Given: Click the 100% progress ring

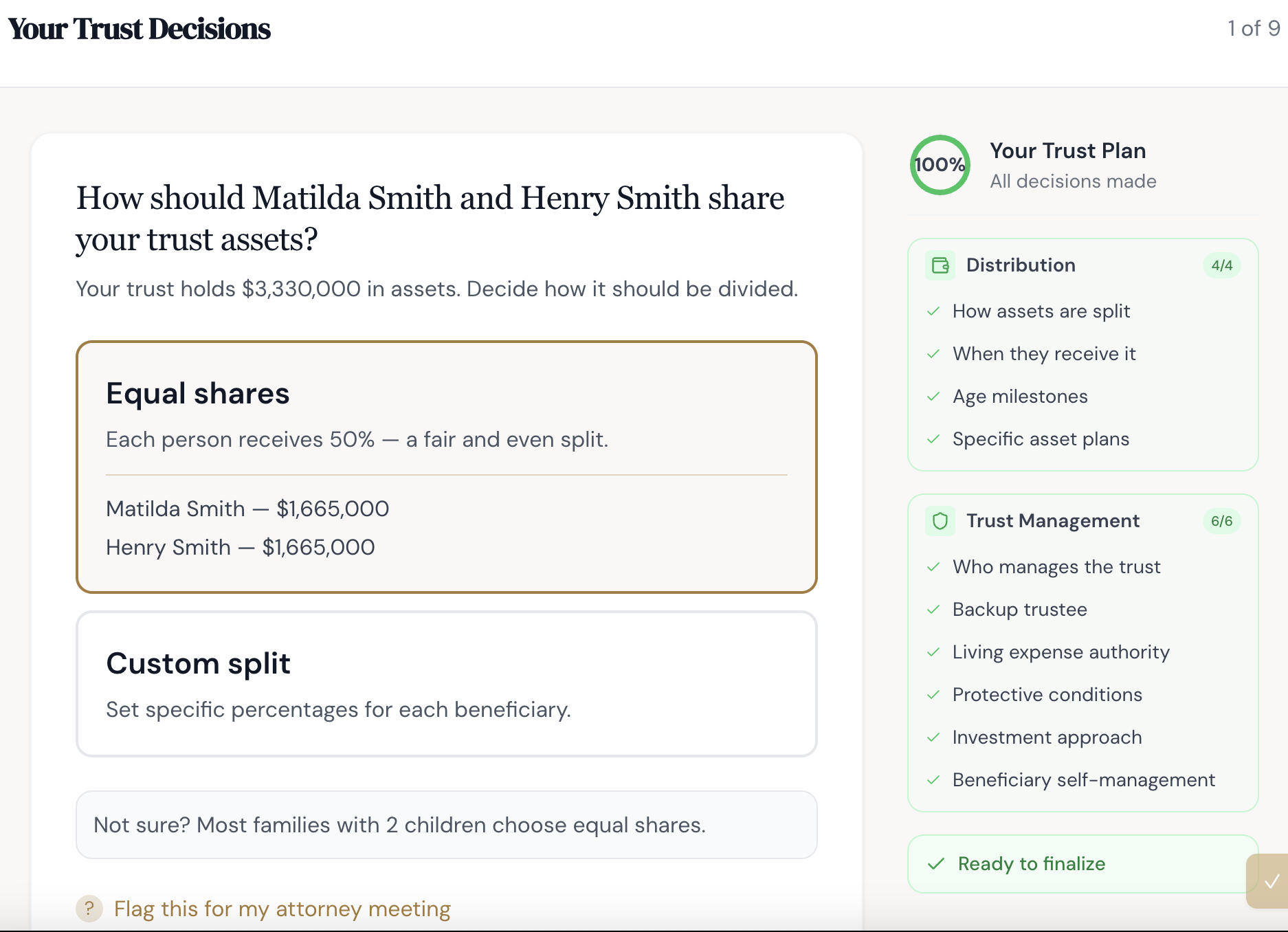Looking at the screenshot, I should pos(940,165).
